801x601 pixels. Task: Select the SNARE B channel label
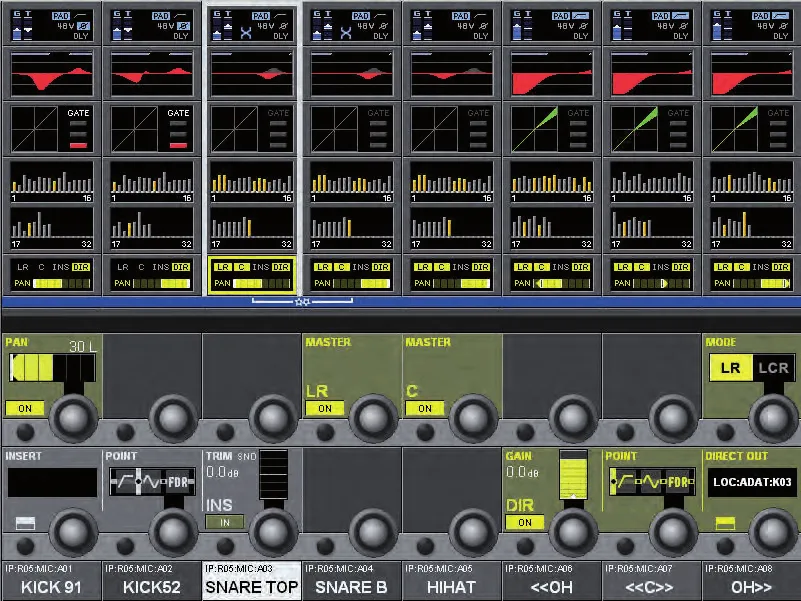(x=351, y=582)
